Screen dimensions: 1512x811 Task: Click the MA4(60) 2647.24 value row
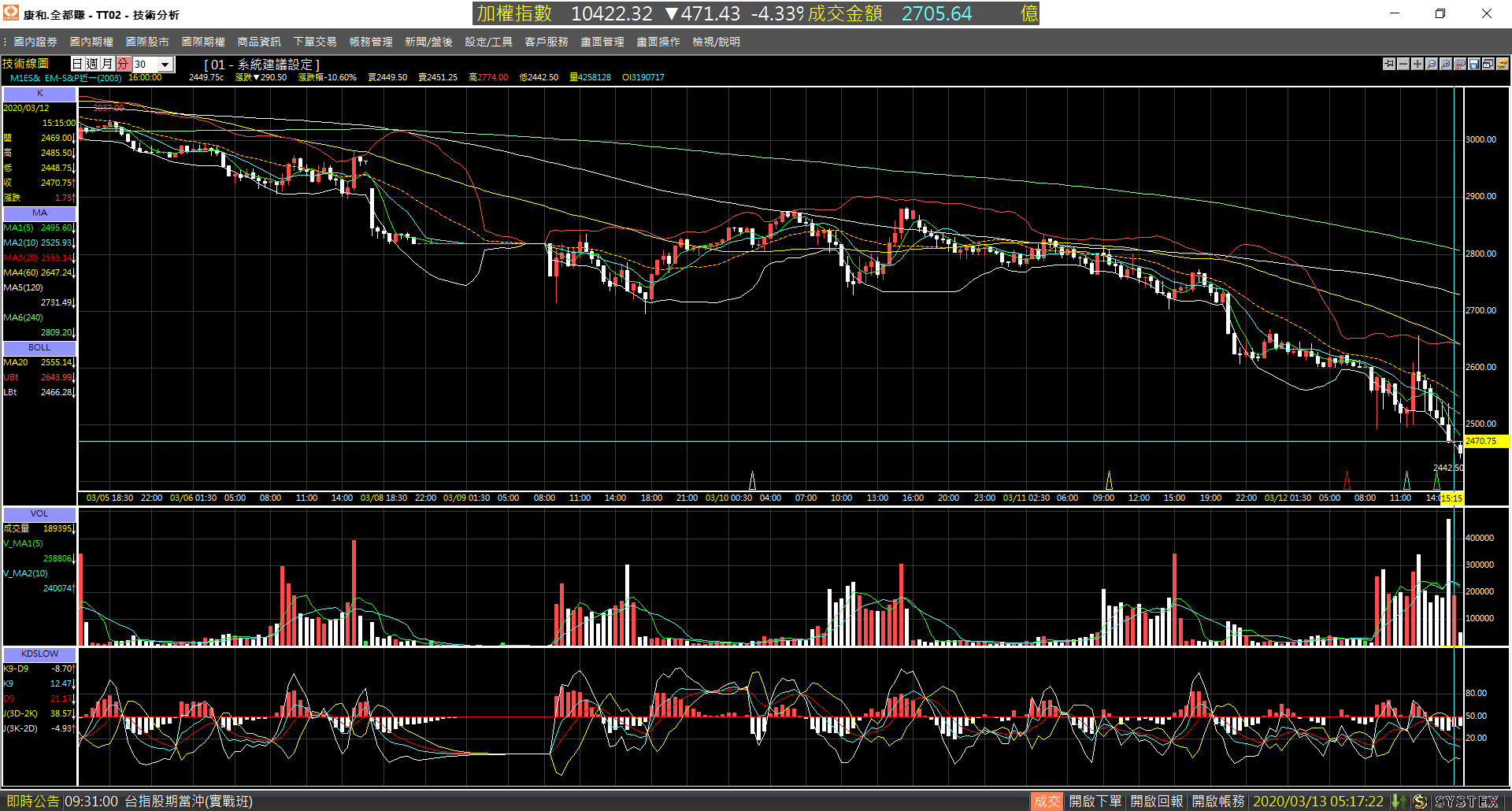[39, 273]
